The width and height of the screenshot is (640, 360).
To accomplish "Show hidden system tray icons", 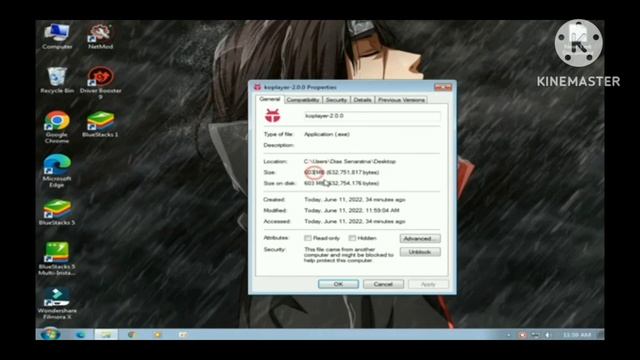I will pos(509,335).
